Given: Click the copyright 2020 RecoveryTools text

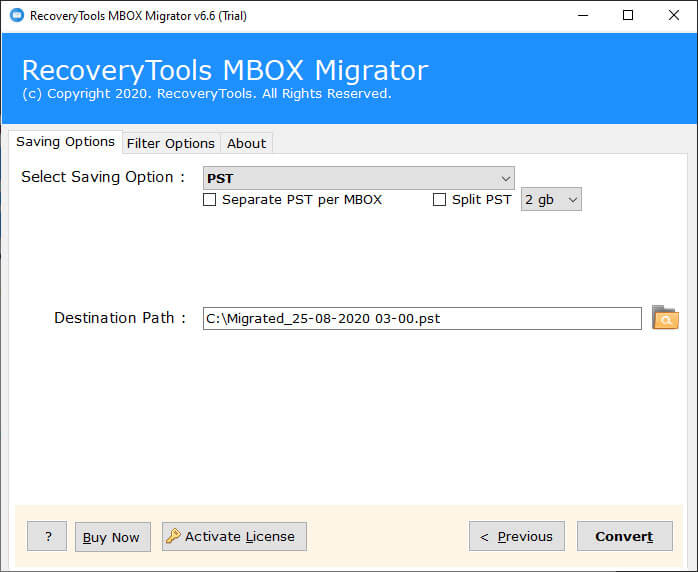Looking at the screenshot, I should pos(207,93).
